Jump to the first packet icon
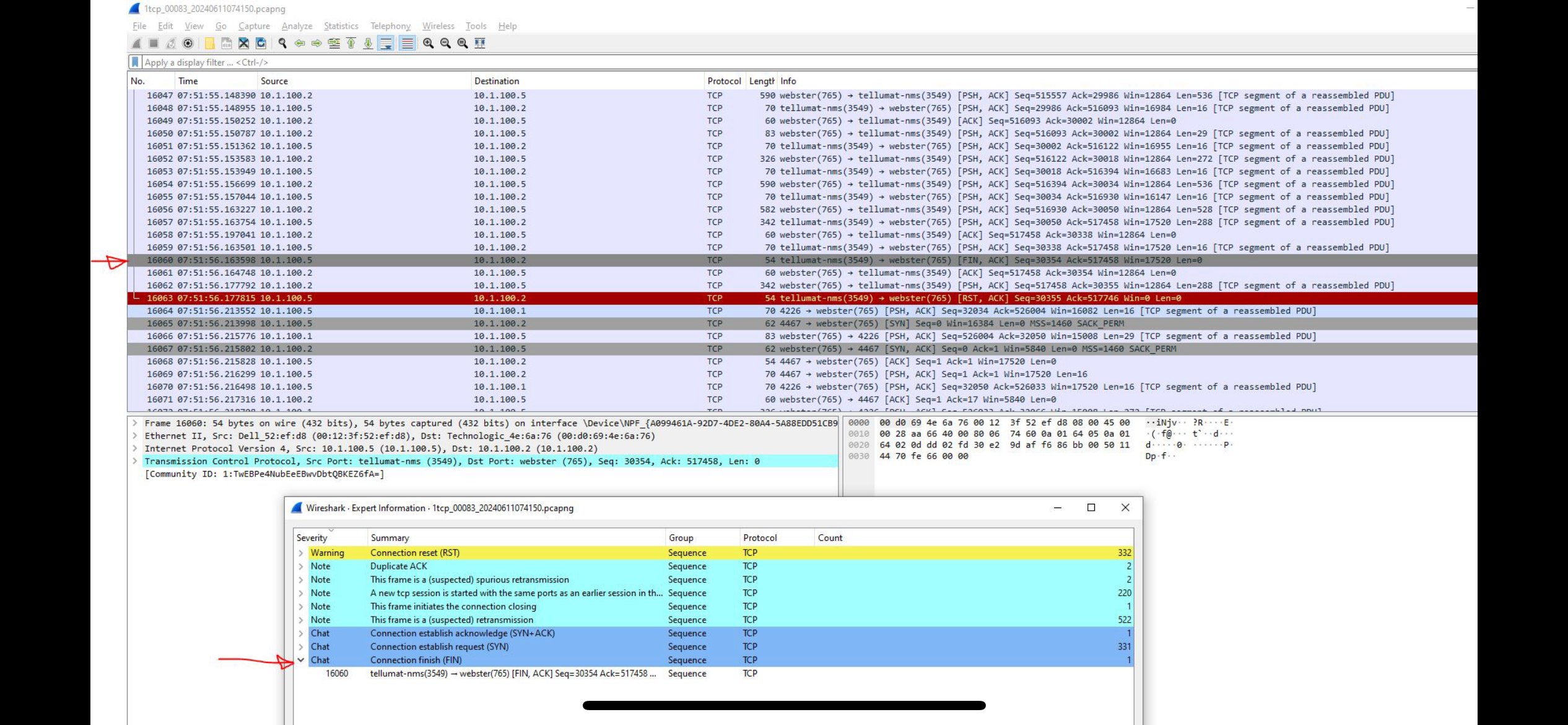This screenshot has width=1568, height=725. 351,43
